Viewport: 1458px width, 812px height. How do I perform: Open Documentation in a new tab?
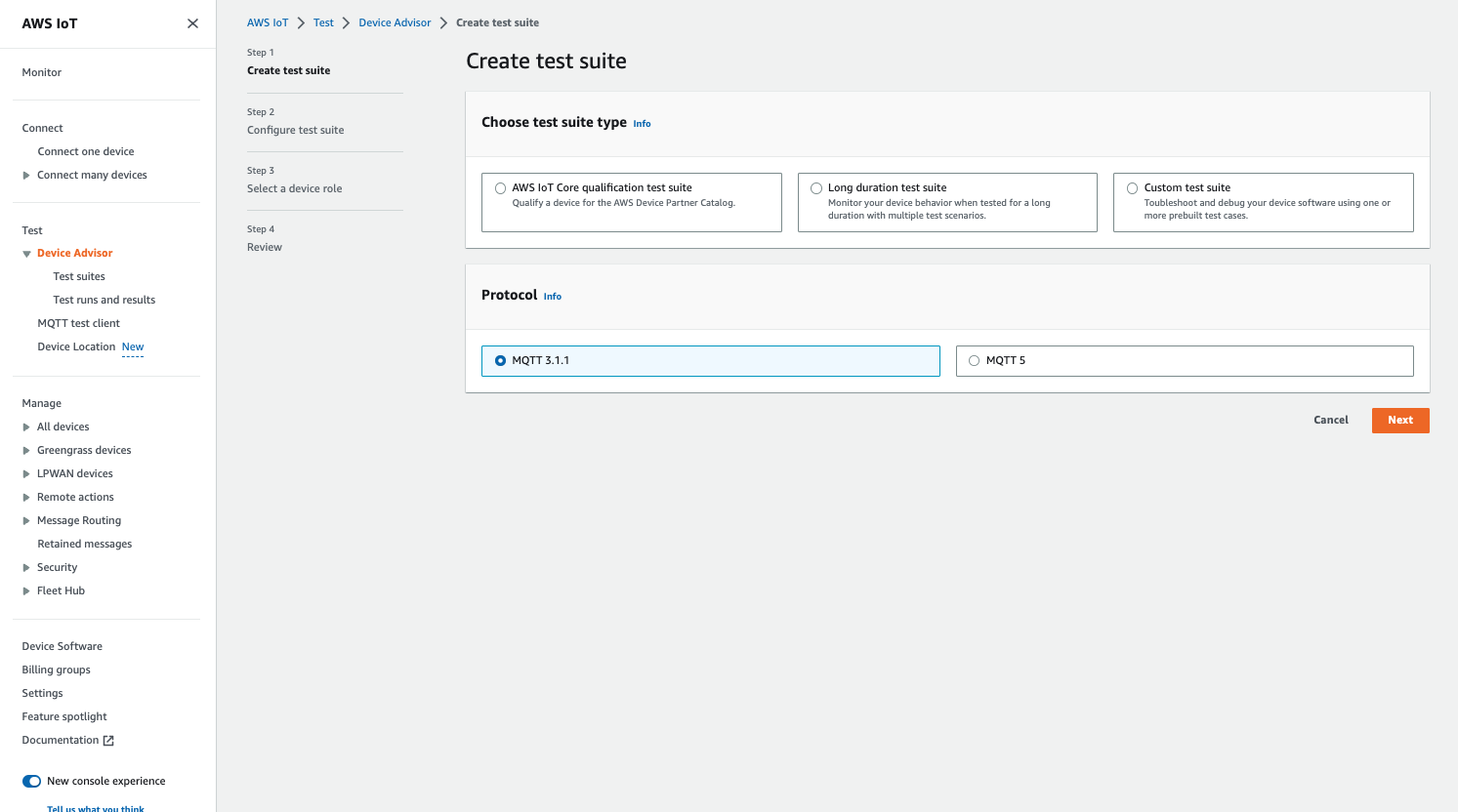[x=61, y=740]
